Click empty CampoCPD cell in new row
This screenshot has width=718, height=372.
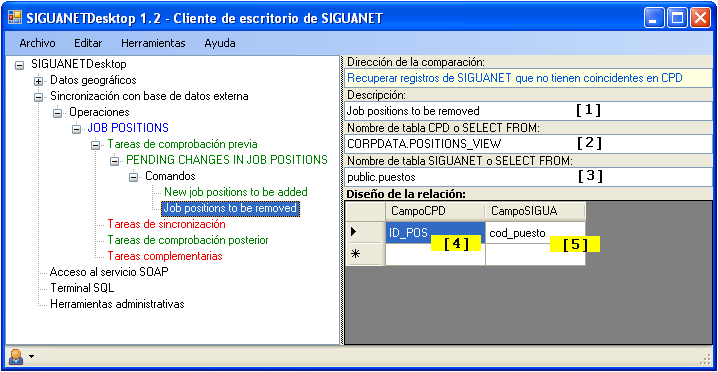click(x=435, y=255)
